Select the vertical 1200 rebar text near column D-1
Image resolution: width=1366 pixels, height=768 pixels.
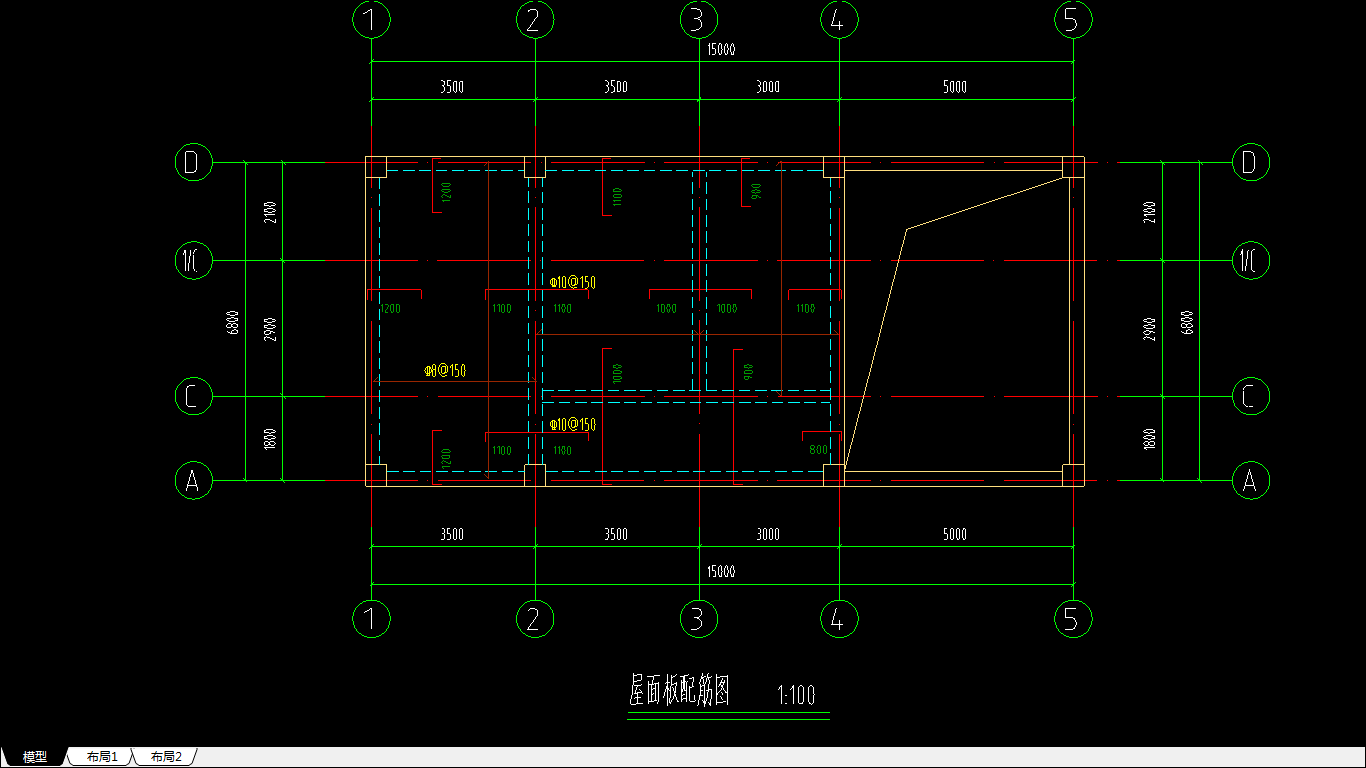(447, 191)
